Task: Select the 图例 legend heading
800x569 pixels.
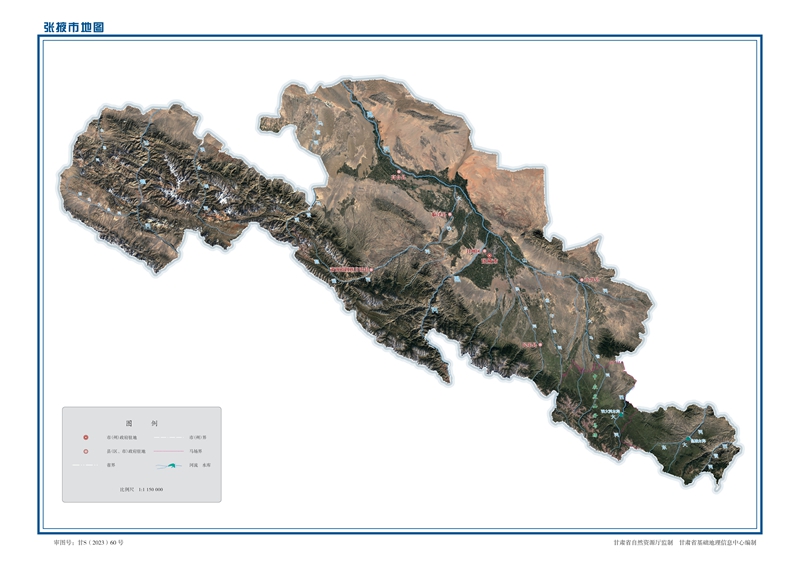Action: click(x=142, y=422)
